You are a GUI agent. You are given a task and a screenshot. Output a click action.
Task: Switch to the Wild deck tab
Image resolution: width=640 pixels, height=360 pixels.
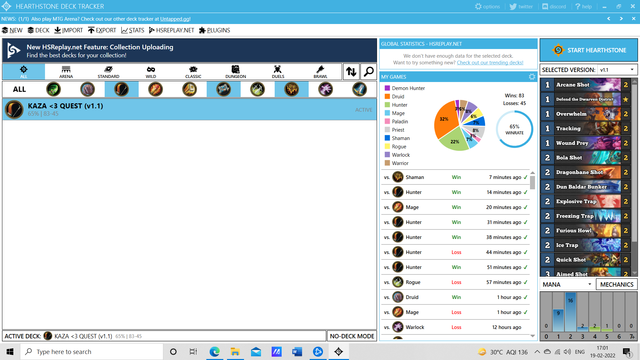click(151, 71)
